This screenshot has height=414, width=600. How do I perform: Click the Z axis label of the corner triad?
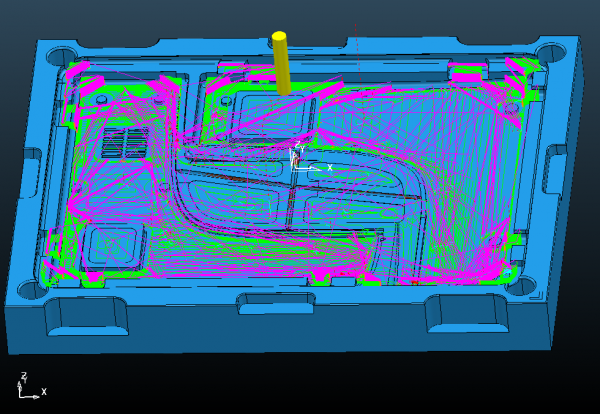[22, 377]
